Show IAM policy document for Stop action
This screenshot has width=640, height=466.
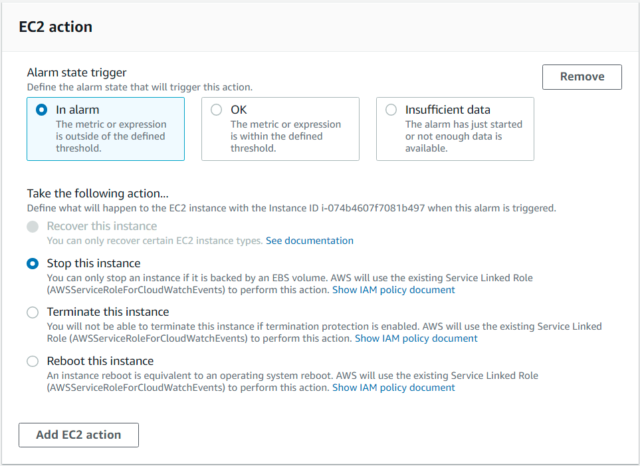(x=393, y=290)
